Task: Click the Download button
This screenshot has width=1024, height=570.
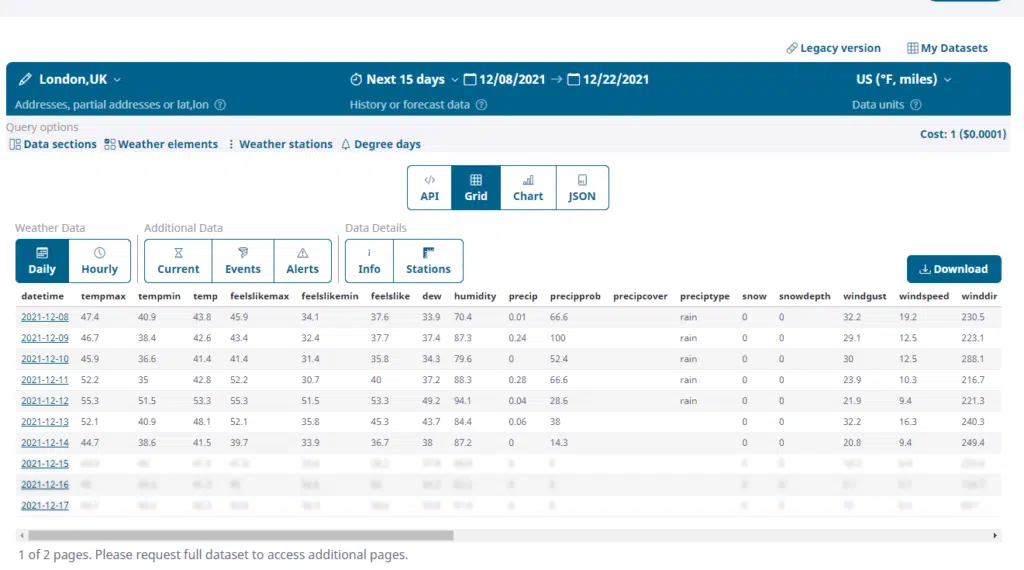Action: coord(953,269)
